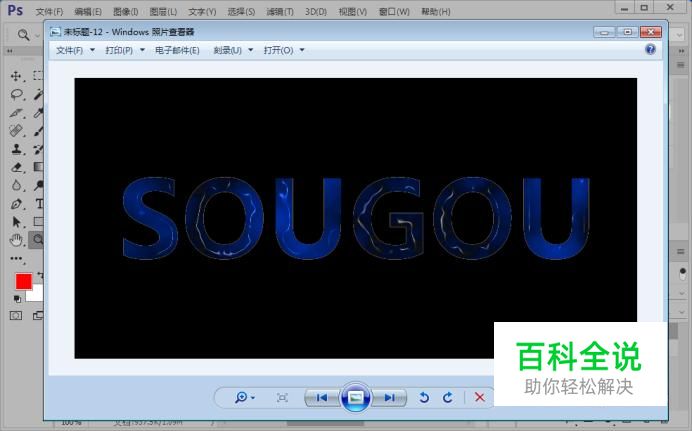Select the Horizontal Type tool
This screenshot has height=431, width=692.
39,204
